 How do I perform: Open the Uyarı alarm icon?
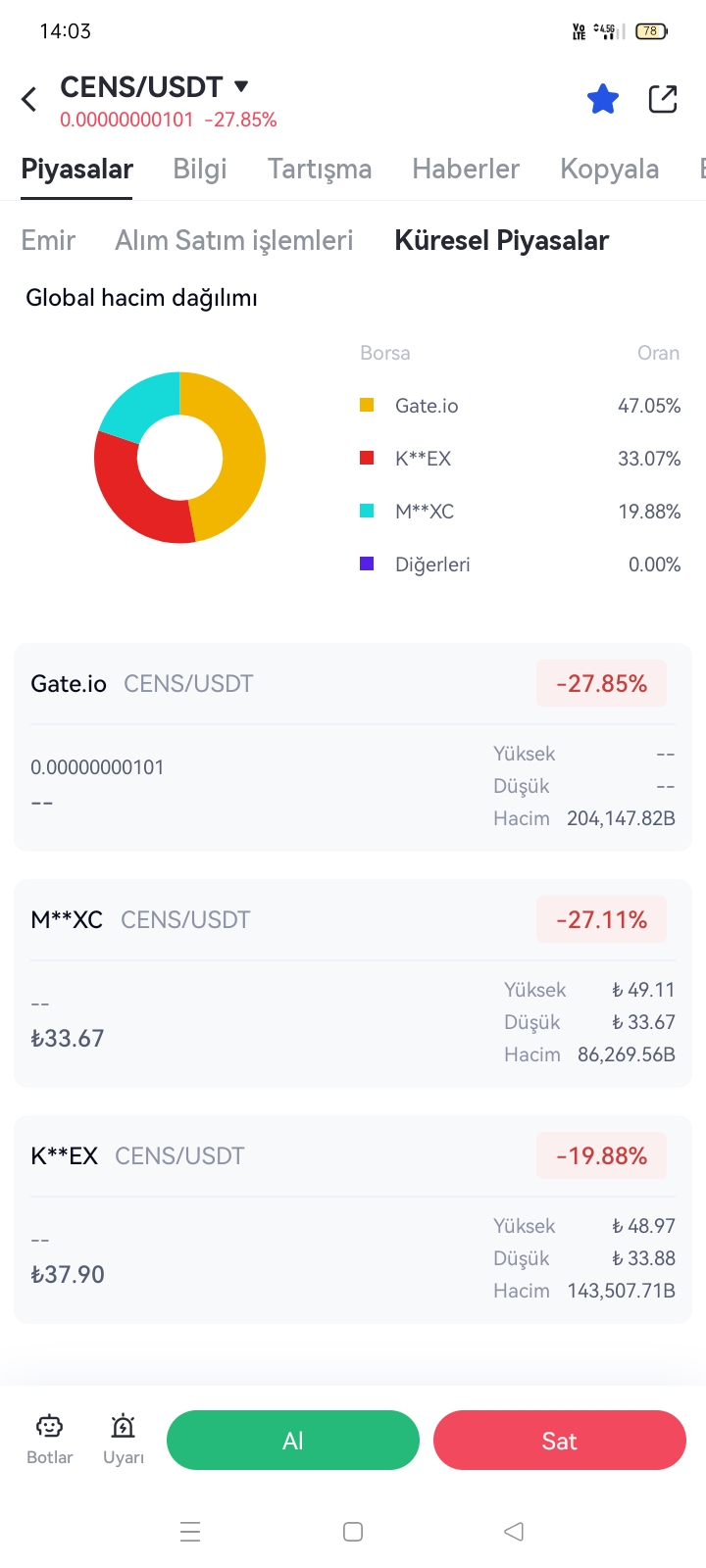pos(123,1426)
